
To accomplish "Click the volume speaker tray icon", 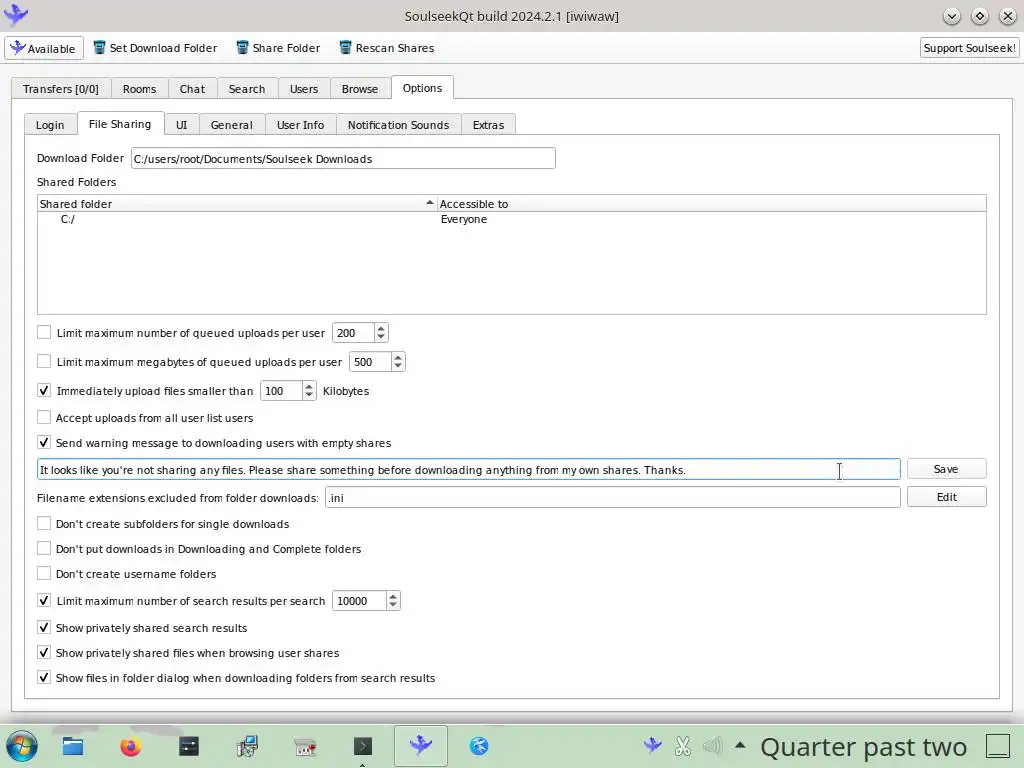I will click(712, 746).
